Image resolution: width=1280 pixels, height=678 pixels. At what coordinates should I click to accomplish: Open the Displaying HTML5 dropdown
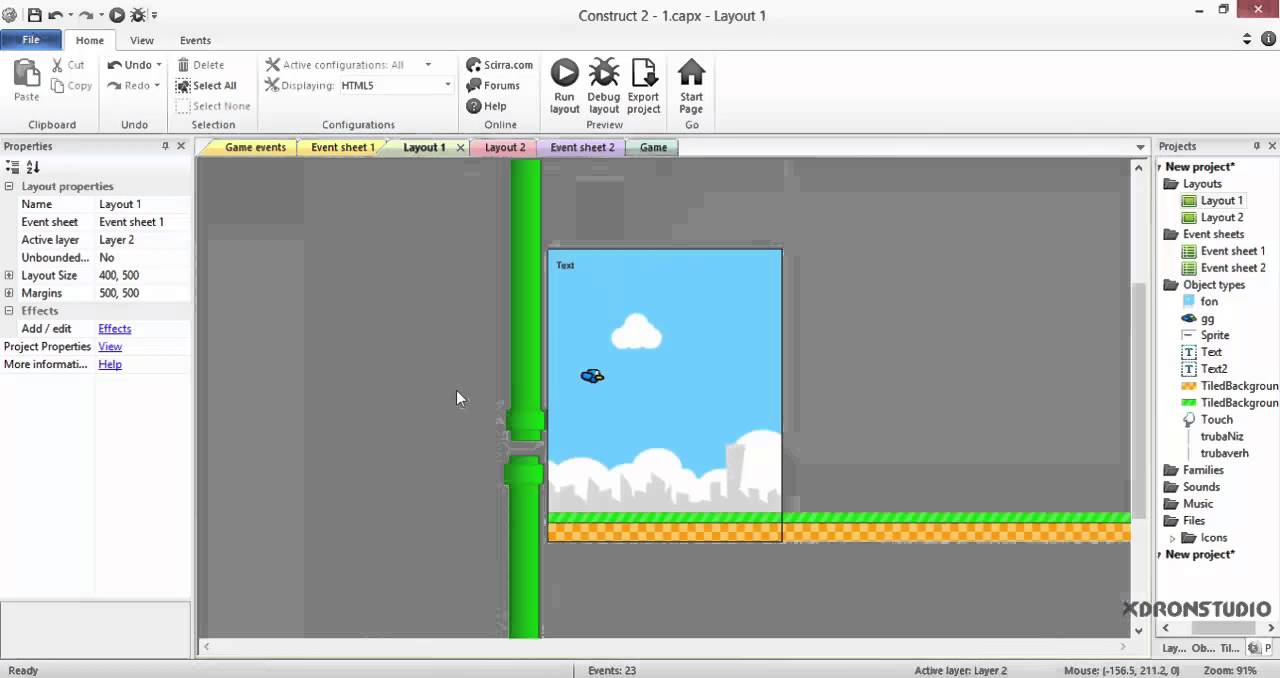[447, 86]
